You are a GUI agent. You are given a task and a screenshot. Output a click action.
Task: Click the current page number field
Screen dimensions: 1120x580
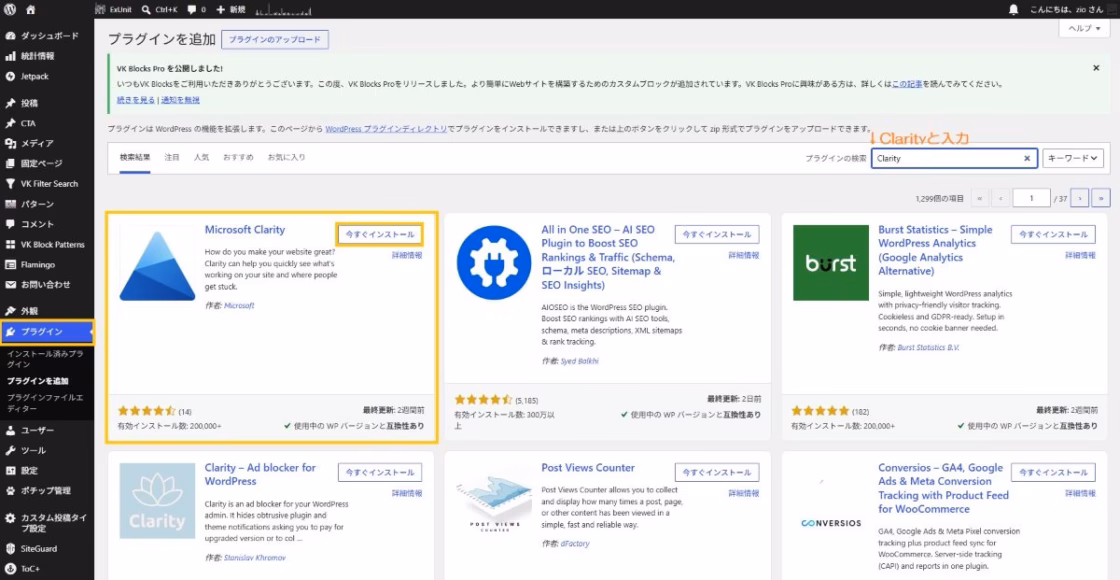tap(1031, 198)
